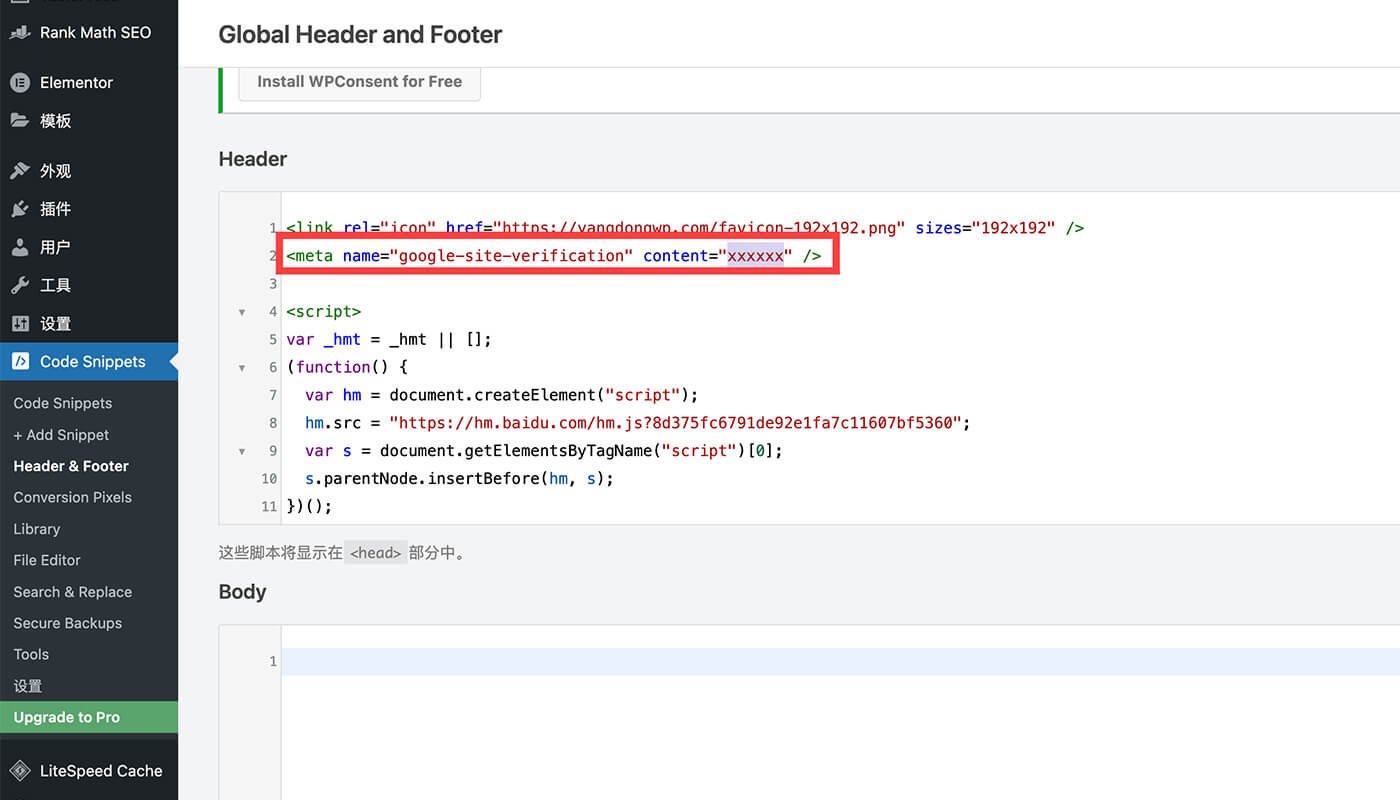
Task: Click the LiteSpeed Cache diamond icon
Action: pos(20,771)
